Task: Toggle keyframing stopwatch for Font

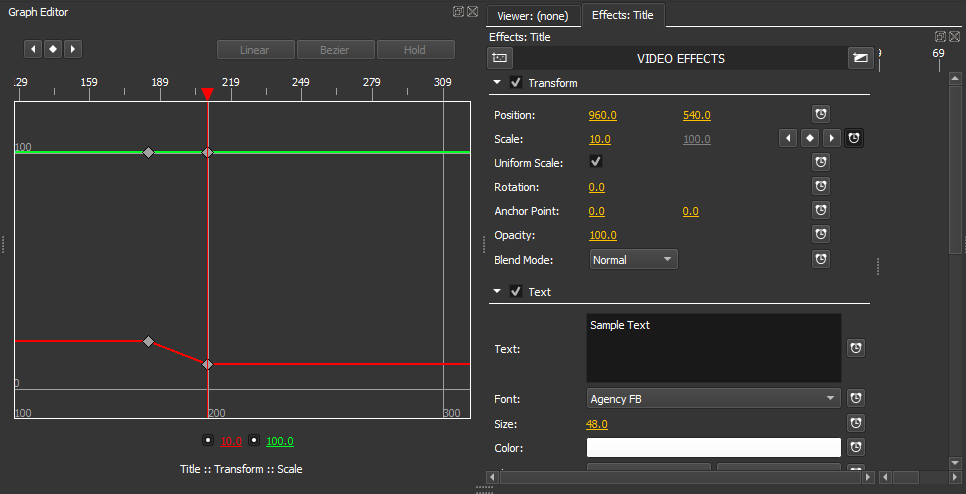Action: click(x=856, y=399)
